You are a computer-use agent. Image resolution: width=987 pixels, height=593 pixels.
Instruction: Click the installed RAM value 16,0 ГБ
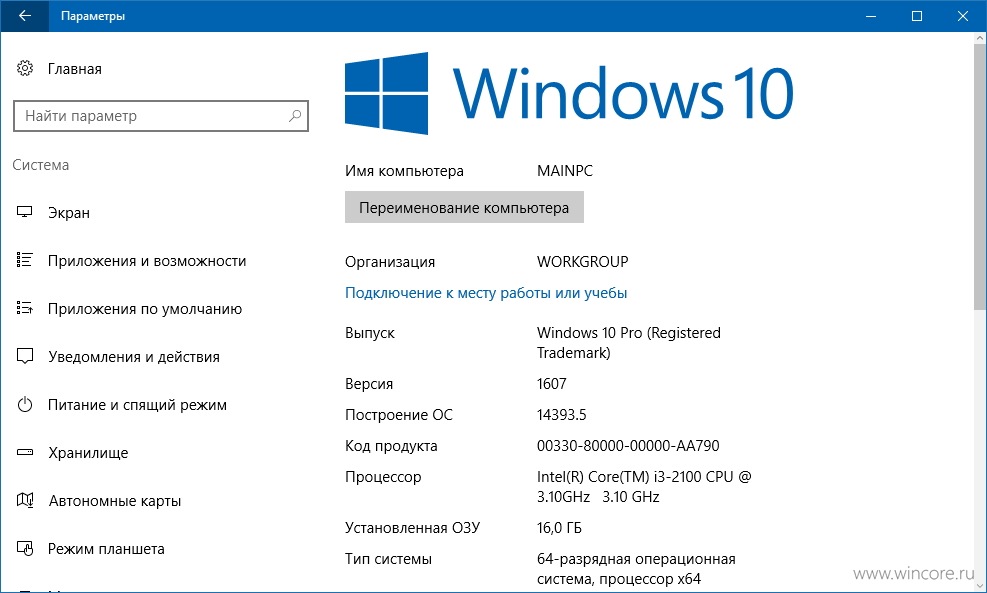coord(559,528)
